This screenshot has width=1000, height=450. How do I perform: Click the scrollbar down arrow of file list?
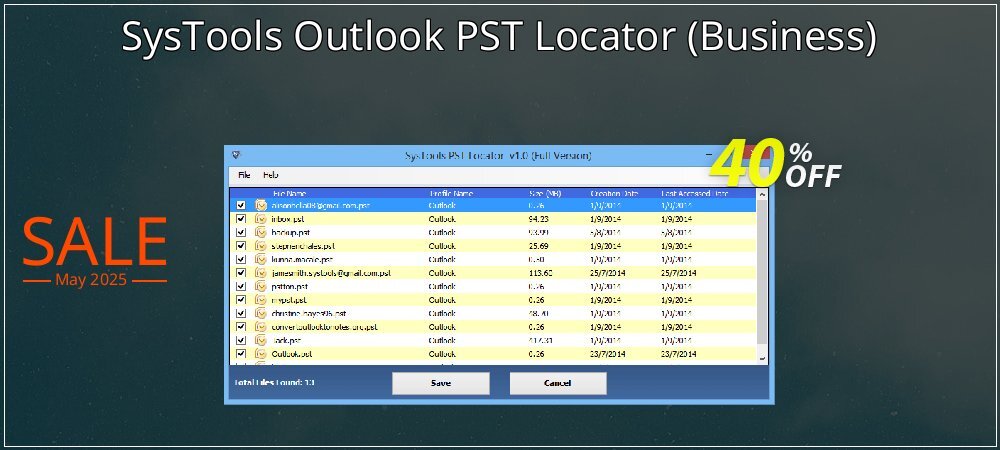[761, 359]
